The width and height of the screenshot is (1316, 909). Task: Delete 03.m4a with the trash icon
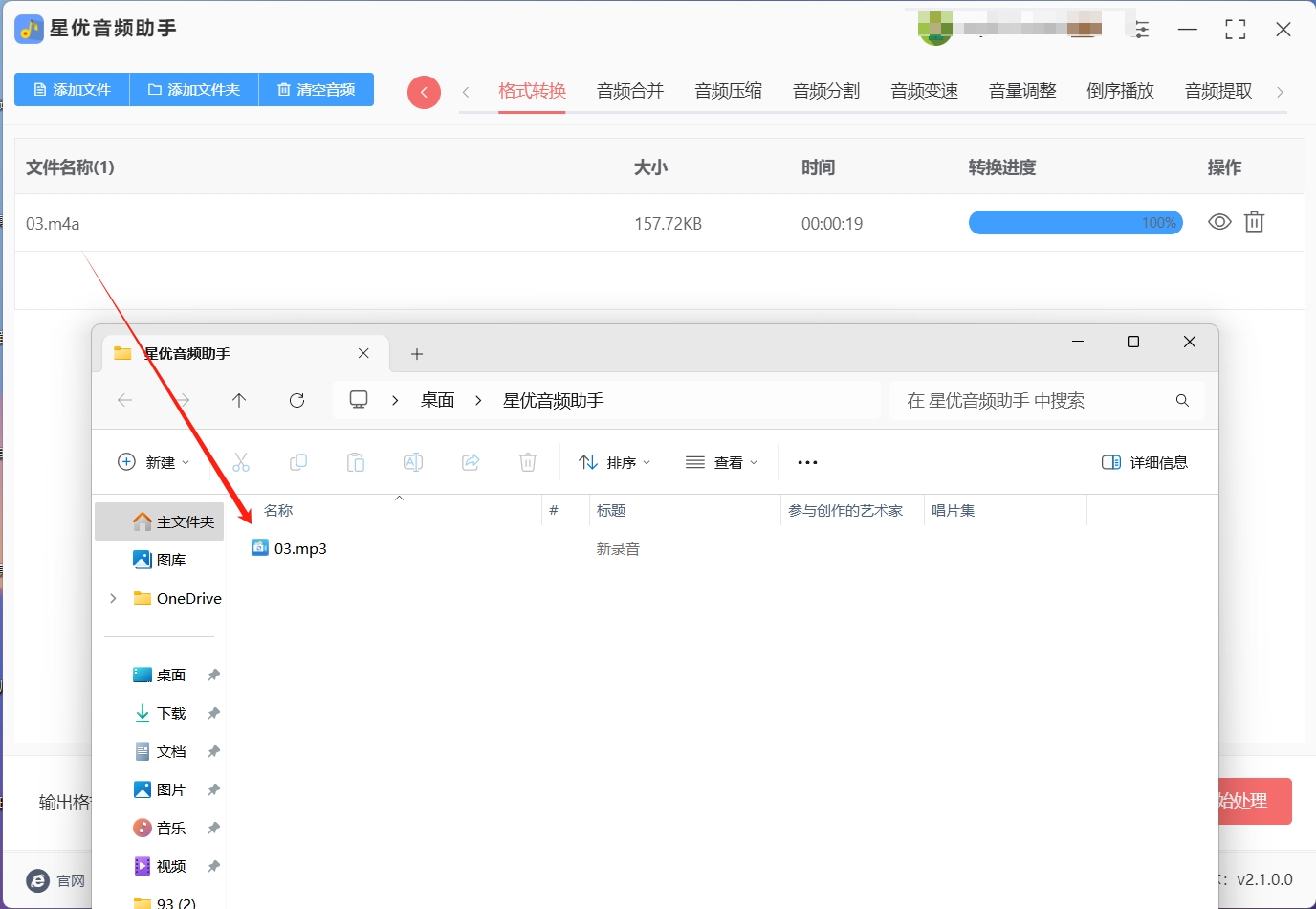[x=1254, y=222]
